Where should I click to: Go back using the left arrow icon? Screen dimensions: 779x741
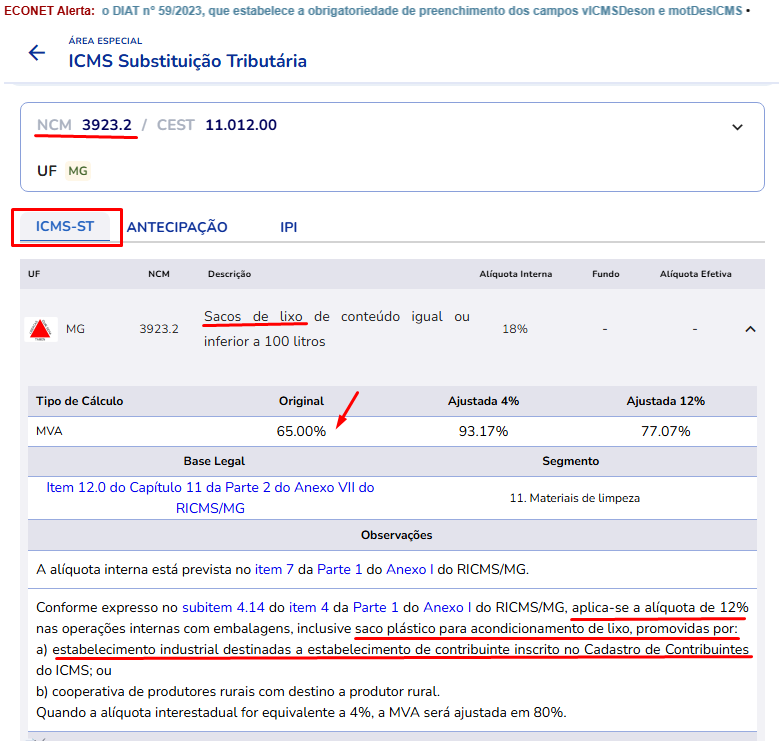tap(37, 53)
